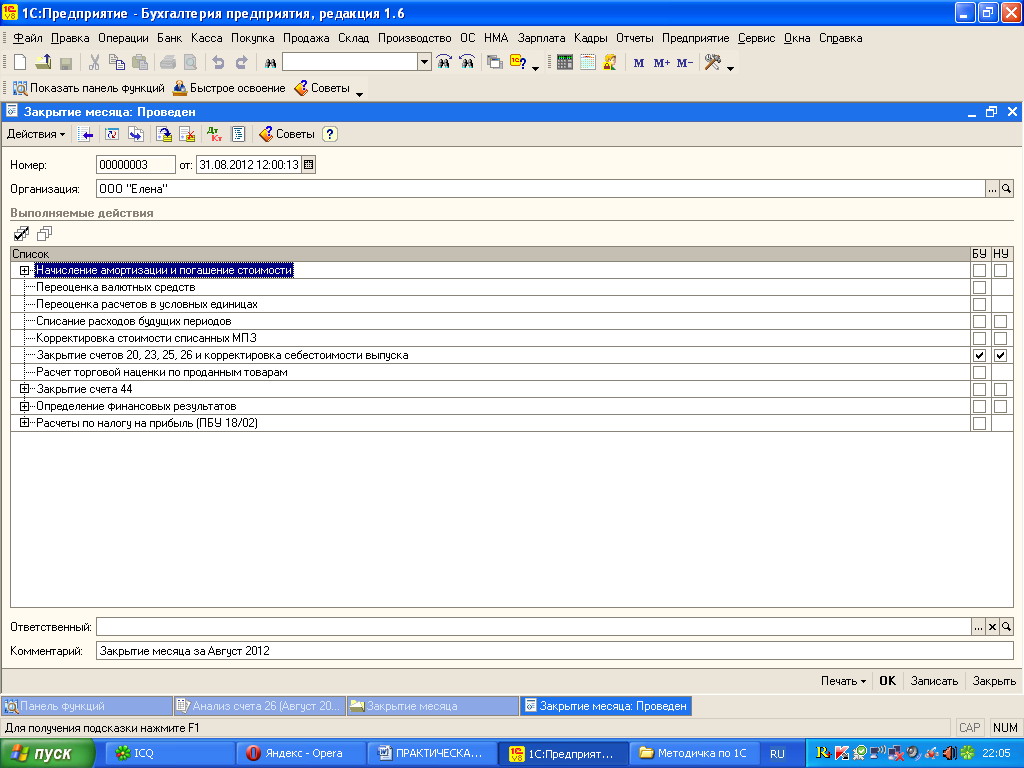
Task: Click the Copy icon in main toolbar
Action: coord(117,63)
